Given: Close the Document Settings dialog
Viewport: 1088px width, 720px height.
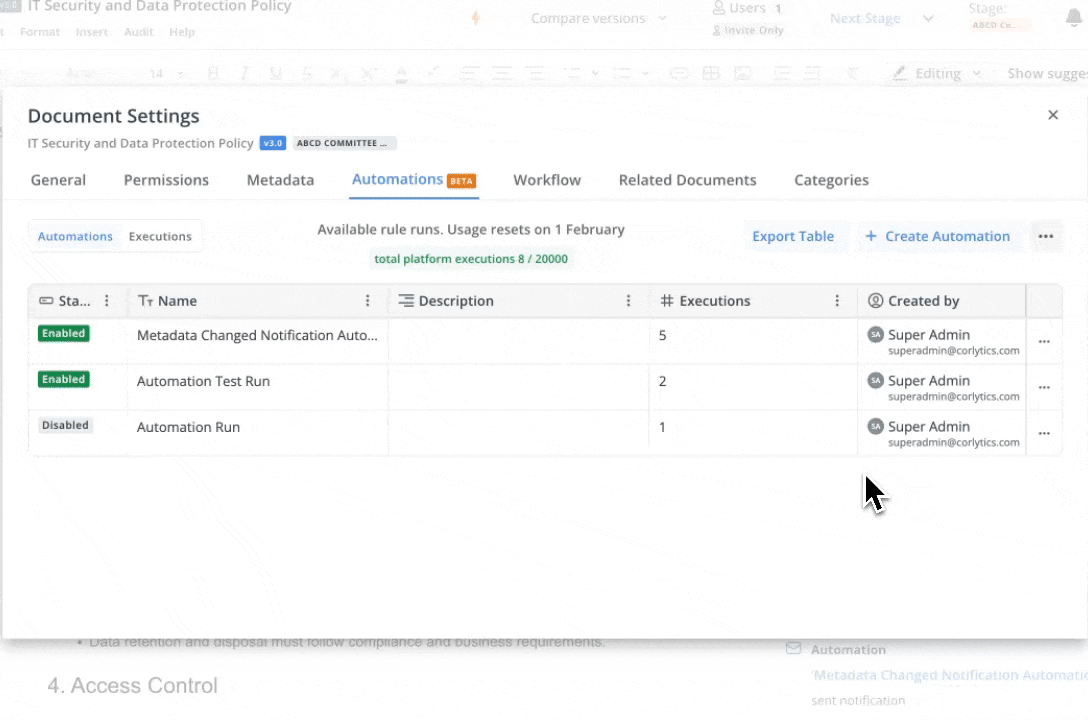Looking at the screenshot, I should click(x=1052, y=115).
